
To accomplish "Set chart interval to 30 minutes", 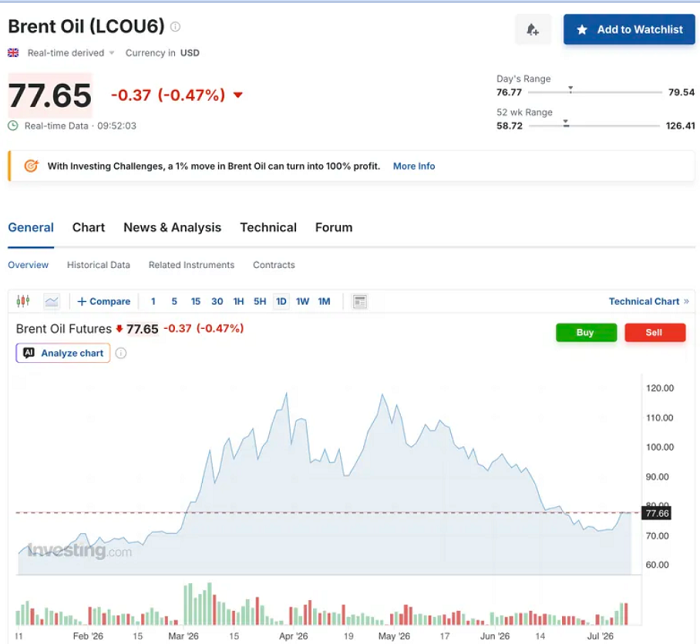I will pos(217,302).
